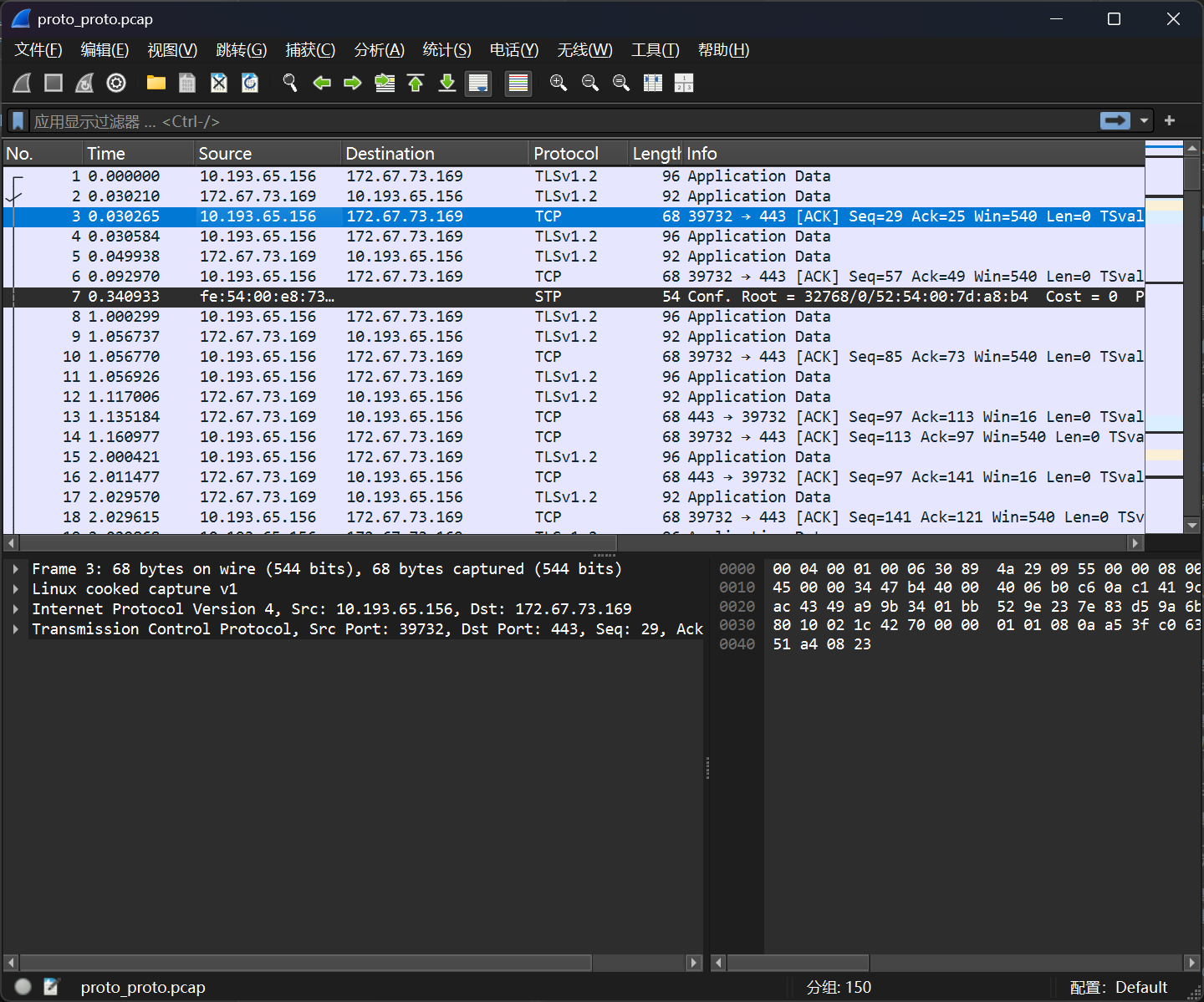Image resolution: width=1204 pixels, height=1002 pixels.
Task: Open the 编辑(E) menu
Action: click(x=105, y=50)
